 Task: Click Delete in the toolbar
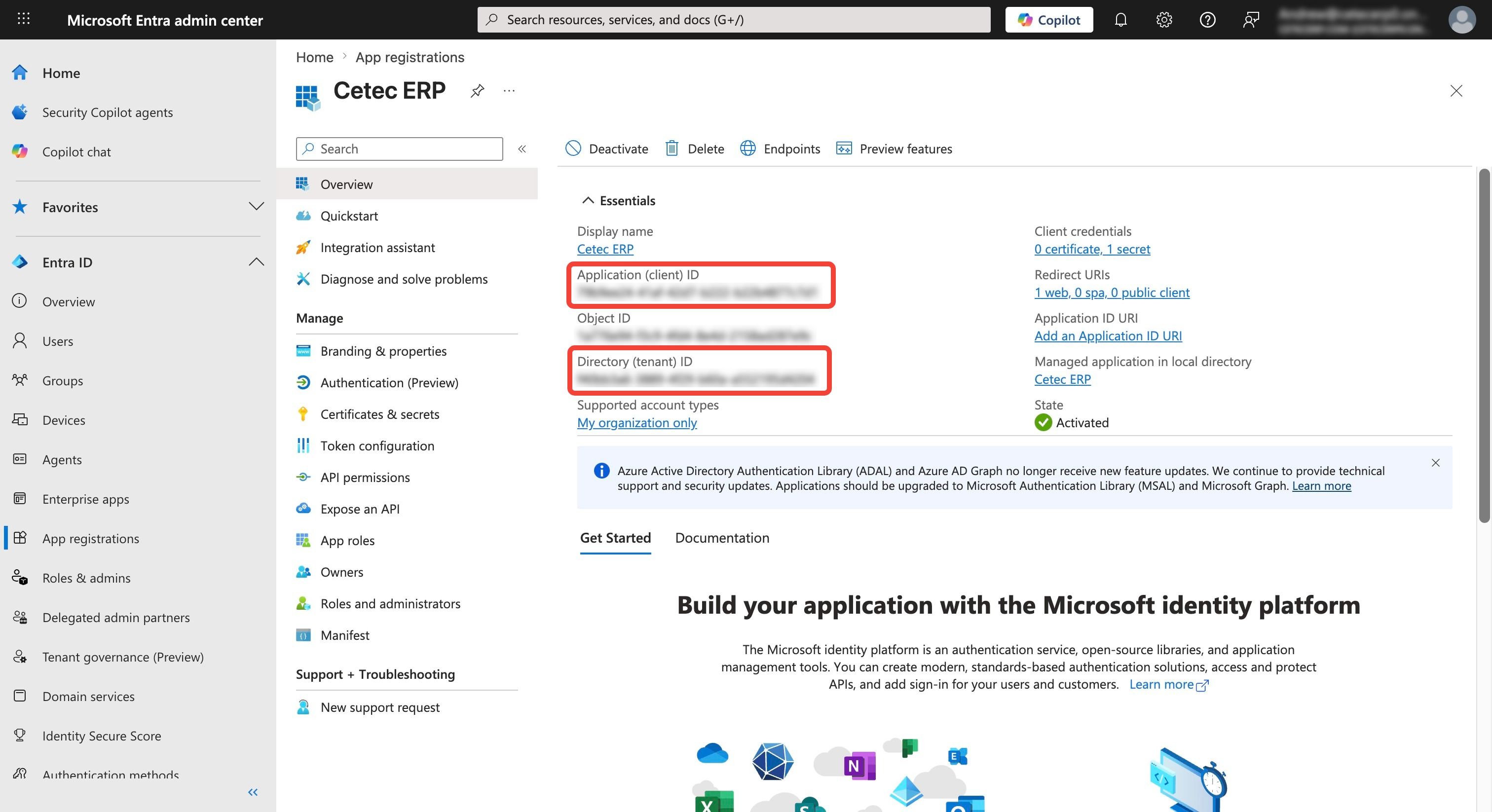tap(695, 149)
